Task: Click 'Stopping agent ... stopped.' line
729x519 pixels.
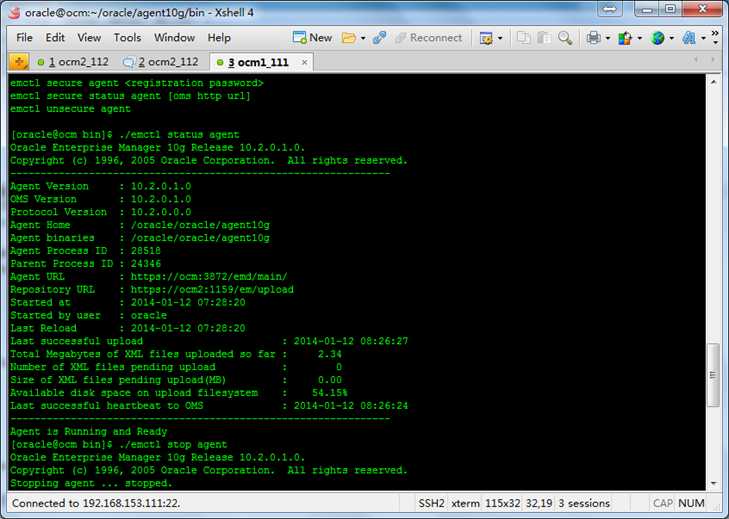Action: pyautogui.click(x=91, y=483)
